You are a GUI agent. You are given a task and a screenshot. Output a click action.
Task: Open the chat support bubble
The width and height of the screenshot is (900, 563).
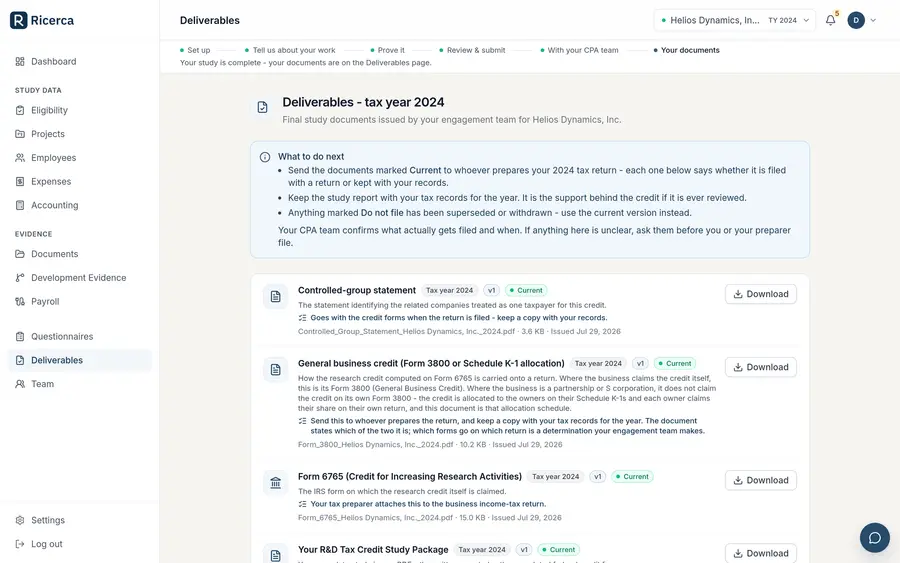pyautogui.click(x=875, y=538)
